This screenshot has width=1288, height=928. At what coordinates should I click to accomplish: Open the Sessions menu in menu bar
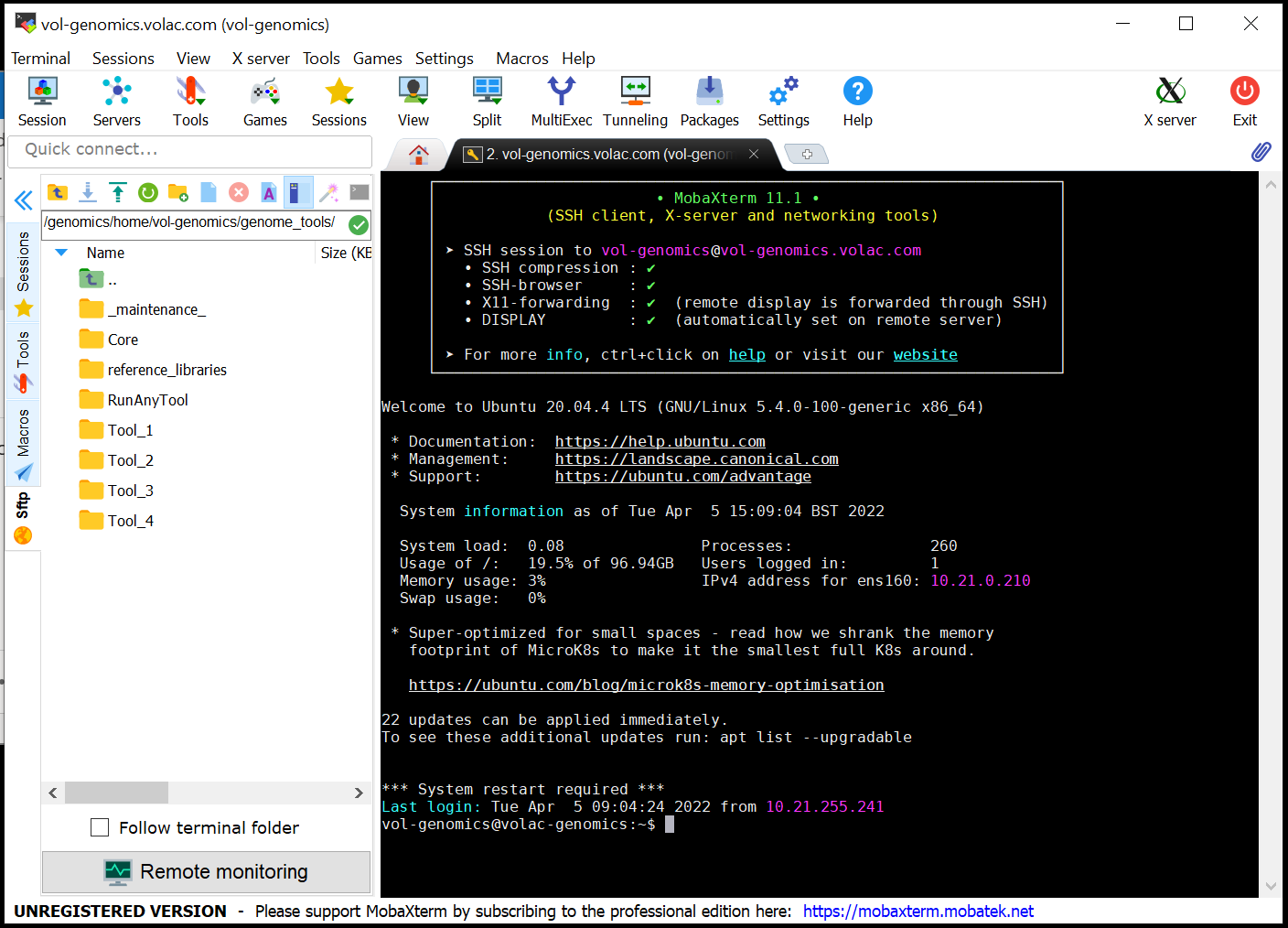pos(123,59)
